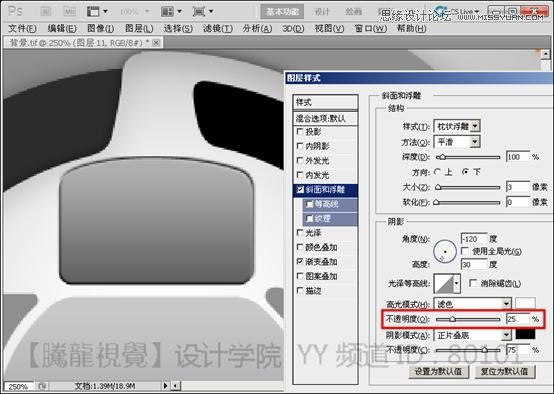
Task: Click the 大小 value field showing 3
Action: (518, 187)
